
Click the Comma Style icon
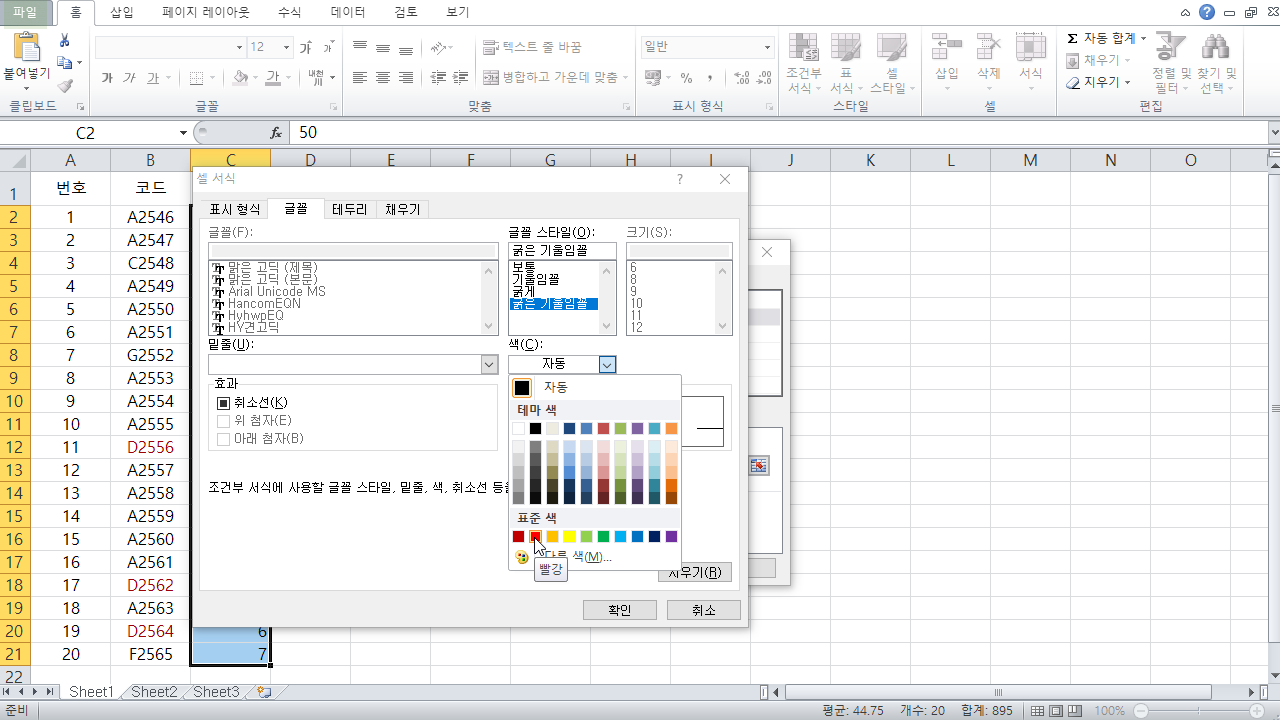pos(709,78)
